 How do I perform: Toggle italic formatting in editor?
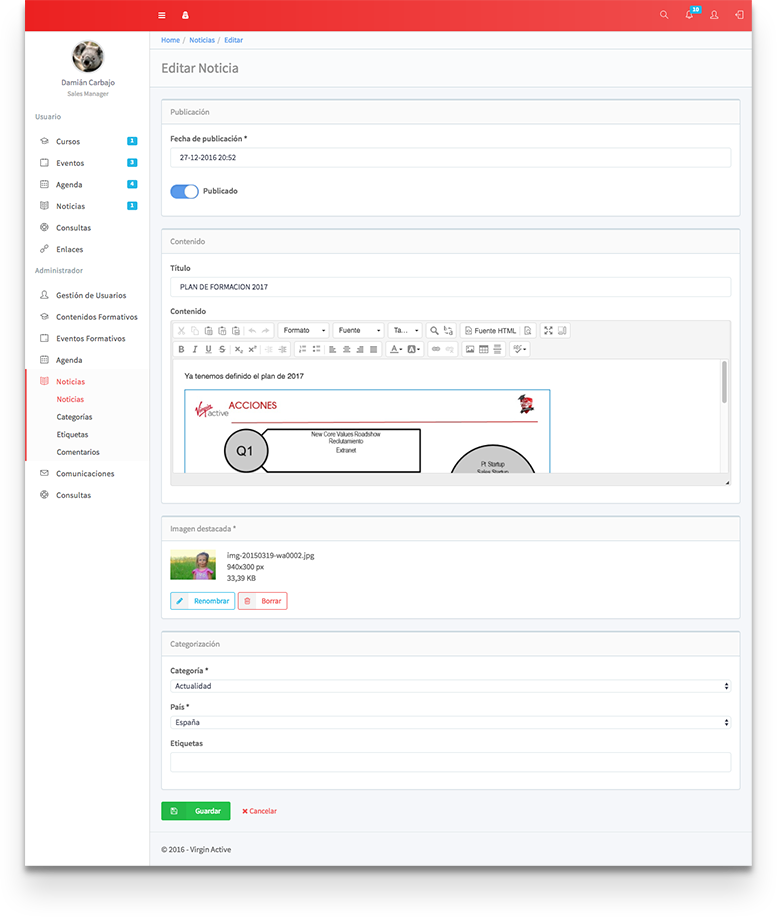tap(195, 349)
